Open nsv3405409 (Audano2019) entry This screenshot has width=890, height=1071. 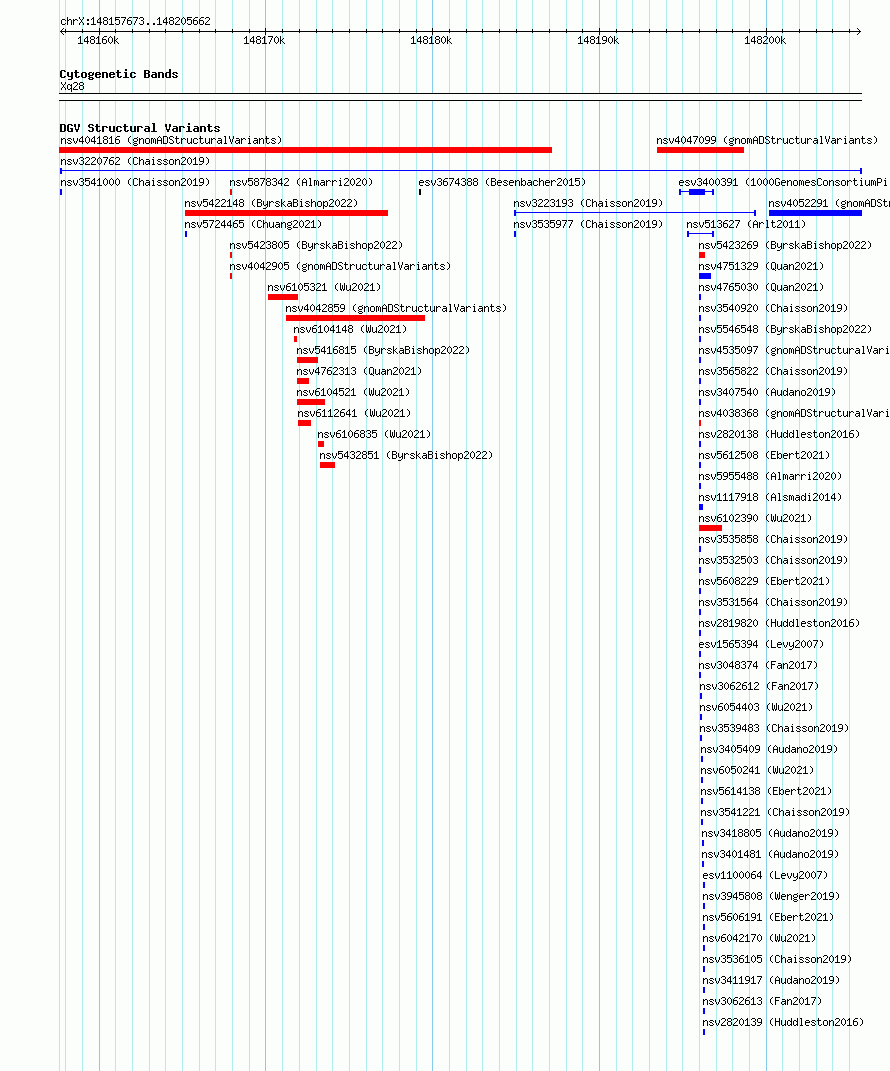(770, 749)
